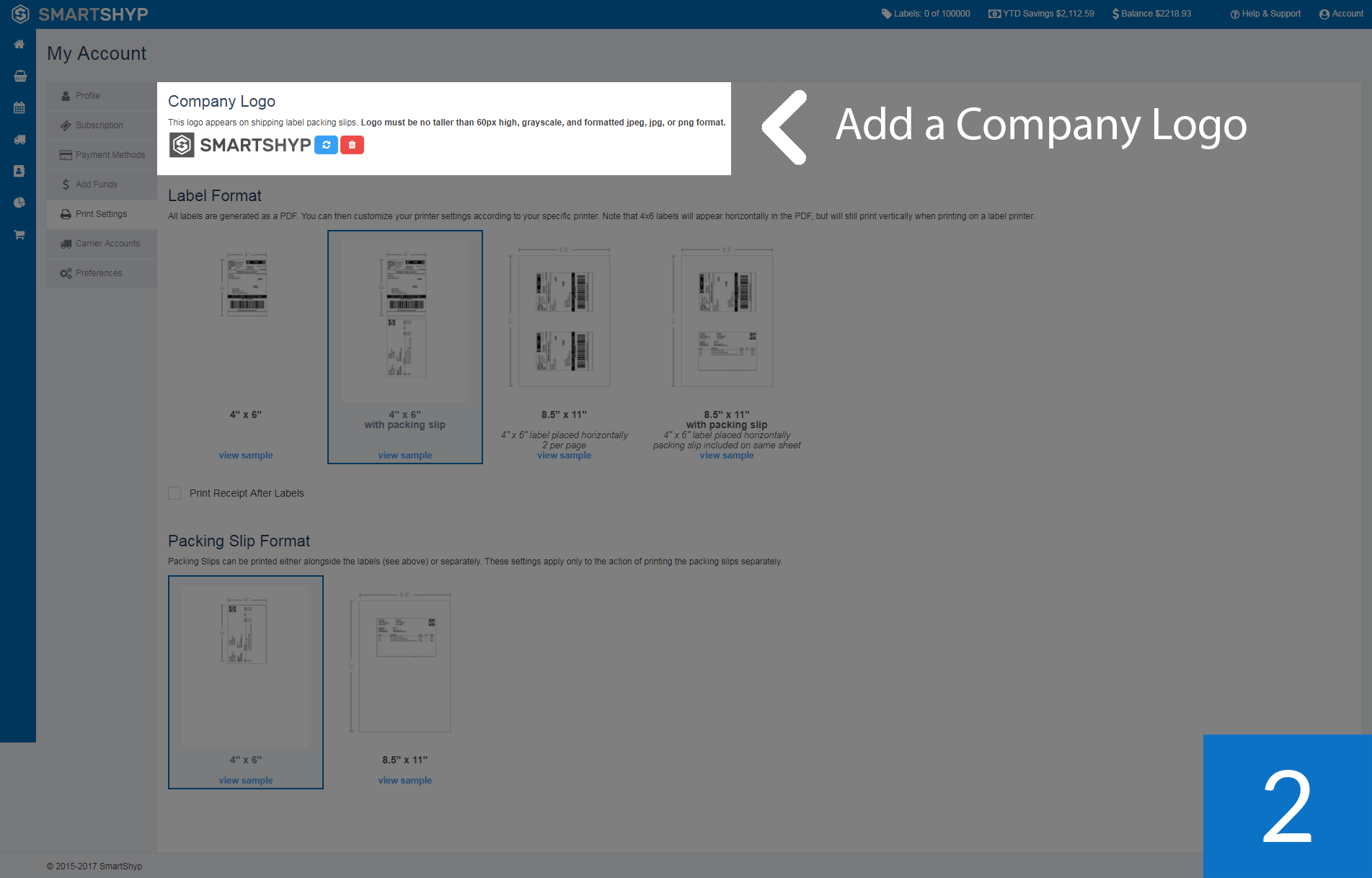Click the red delete logo trash button

(x=352, y=145)
